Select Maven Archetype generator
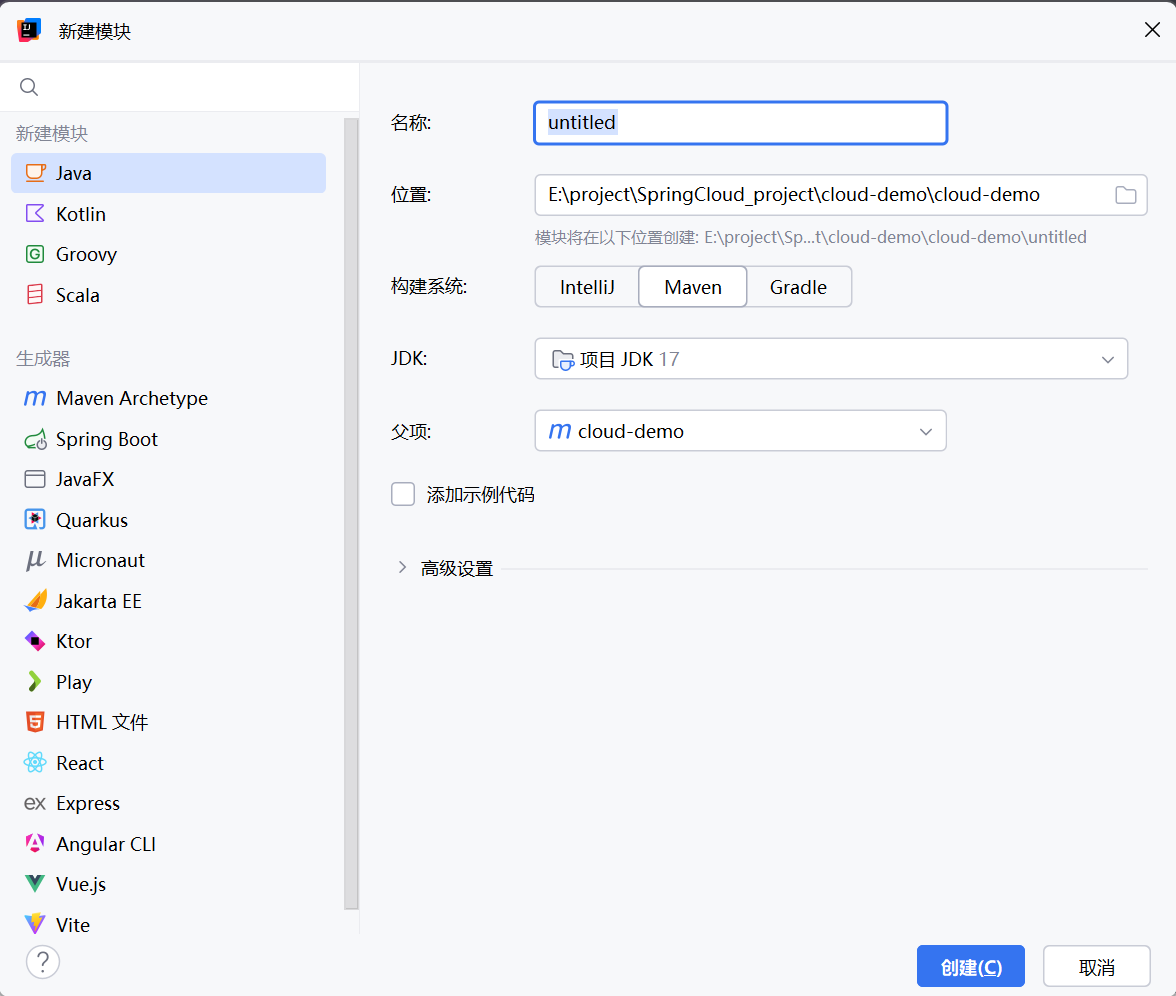This screenshot has height=996, width=1176. (x=131, y=398)
